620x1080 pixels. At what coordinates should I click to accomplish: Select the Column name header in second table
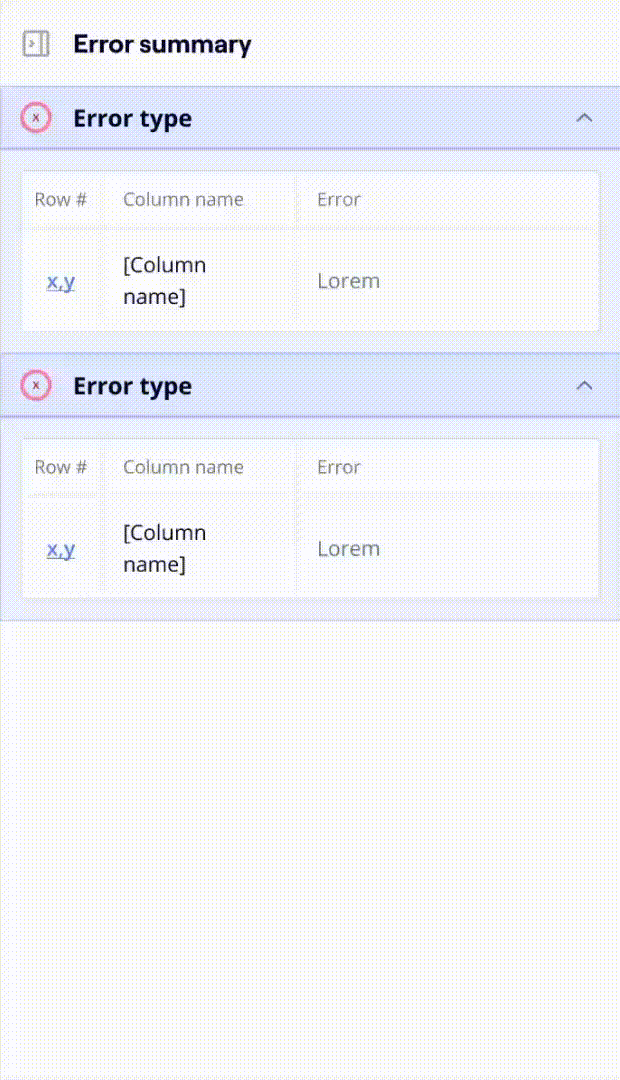tap(183, 467)
